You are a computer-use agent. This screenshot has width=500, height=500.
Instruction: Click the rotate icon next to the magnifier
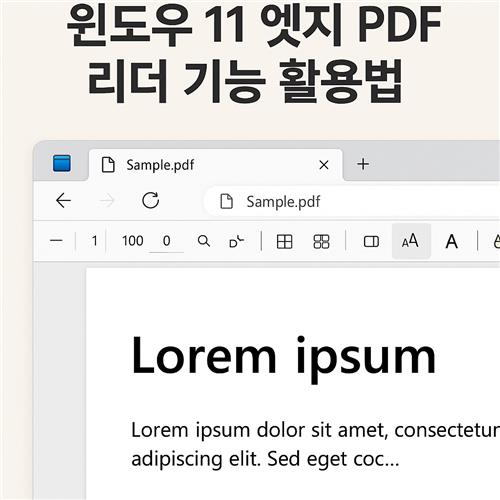point(236,241)
